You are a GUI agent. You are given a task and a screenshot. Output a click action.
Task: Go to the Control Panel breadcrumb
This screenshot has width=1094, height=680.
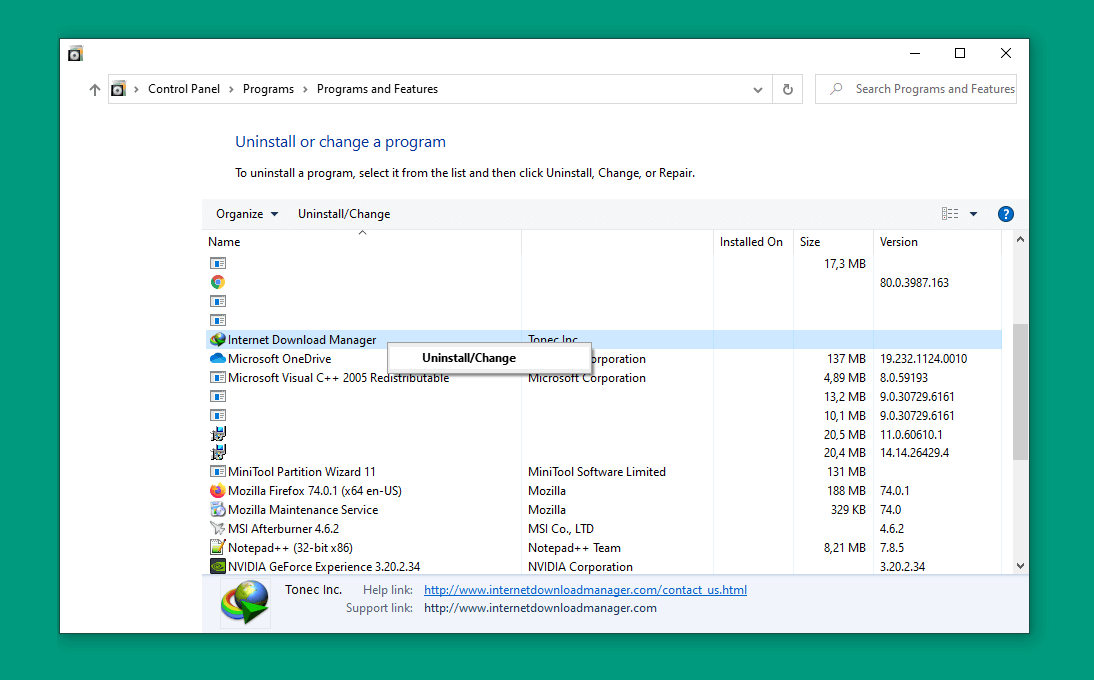183,89
